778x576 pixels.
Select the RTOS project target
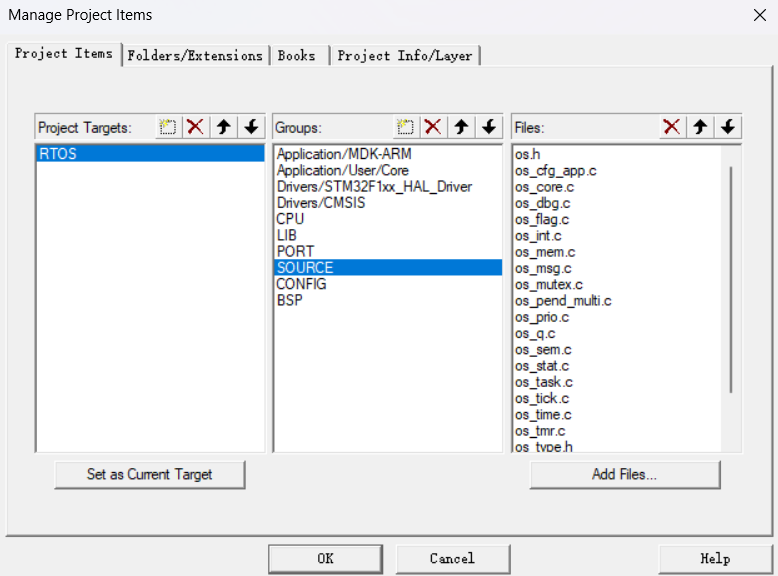pyautogui.click(x=150, y=154)
